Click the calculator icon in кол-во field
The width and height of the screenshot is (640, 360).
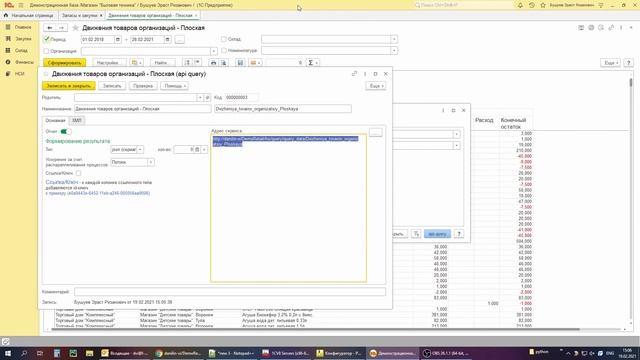(197, 150)
